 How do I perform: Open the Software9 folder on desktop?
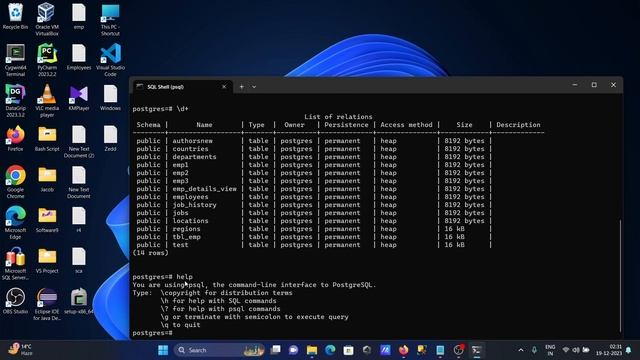[47, 220]
